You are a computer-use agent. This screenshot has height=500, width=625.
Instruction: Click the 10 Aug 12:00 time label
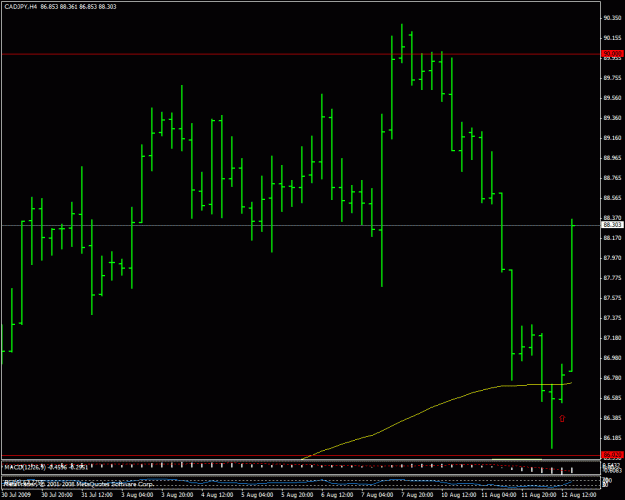pyautogui.click(x=458, y=495)
